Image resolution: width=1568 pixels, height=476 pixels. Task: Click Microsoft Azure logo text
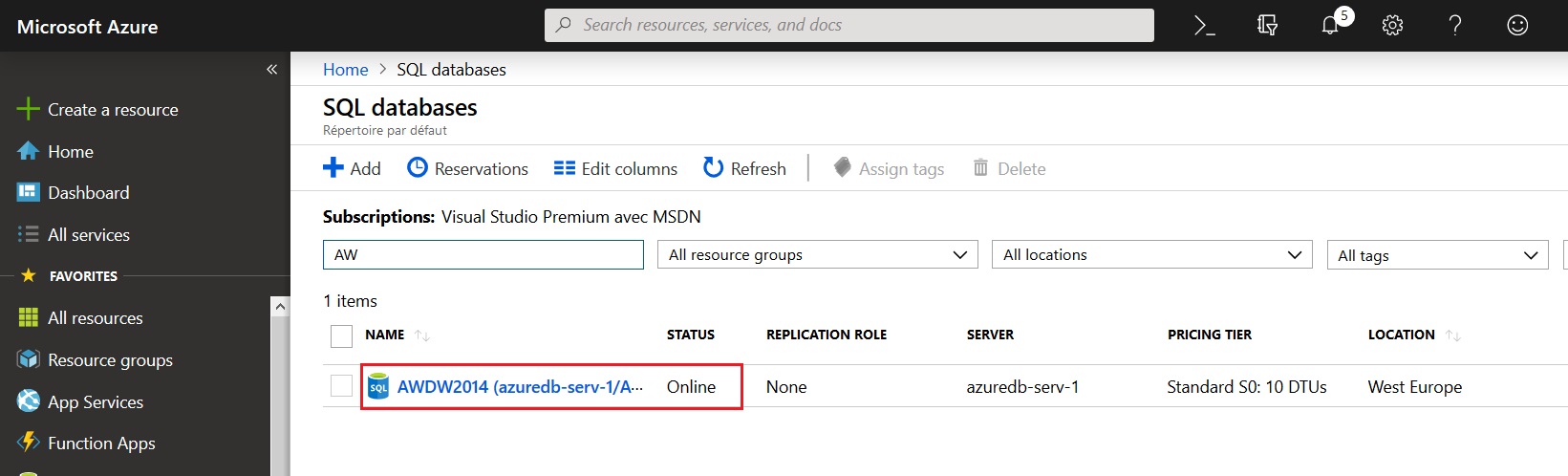(x=88, y=27)
